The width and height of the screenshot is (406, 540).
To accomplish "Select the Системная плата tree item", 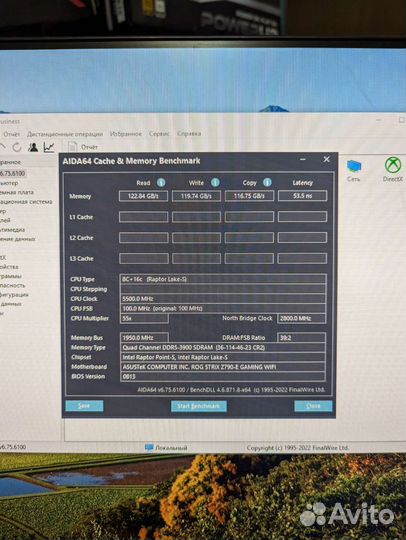I will (17, 192).
